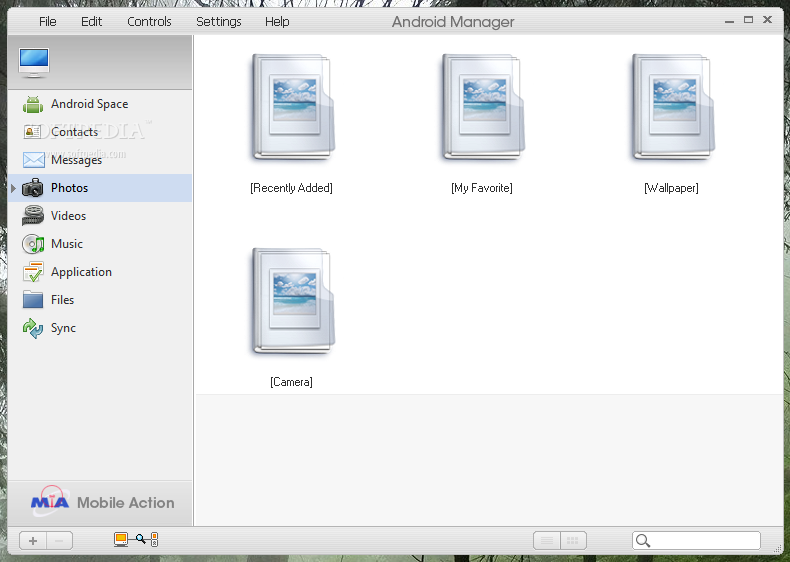Maximize the Android Manager window

click(749, 20)
